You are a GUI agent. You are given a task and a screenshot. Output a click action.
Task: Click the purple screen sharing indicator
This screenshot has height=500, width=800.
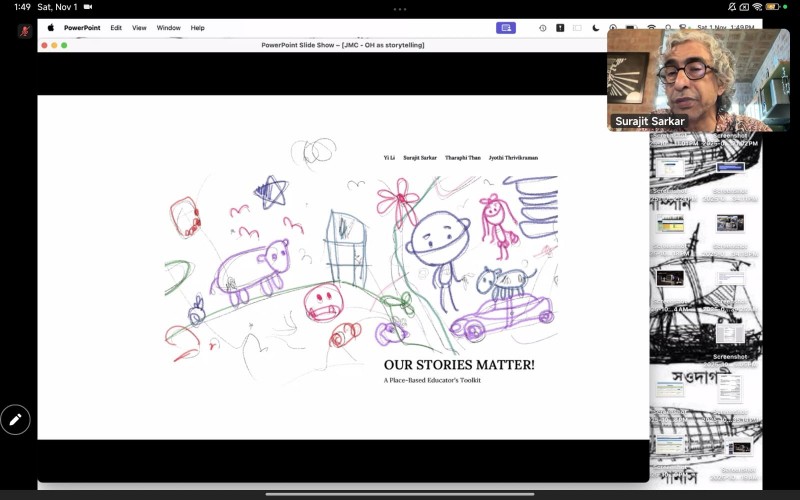coord(506,28)
